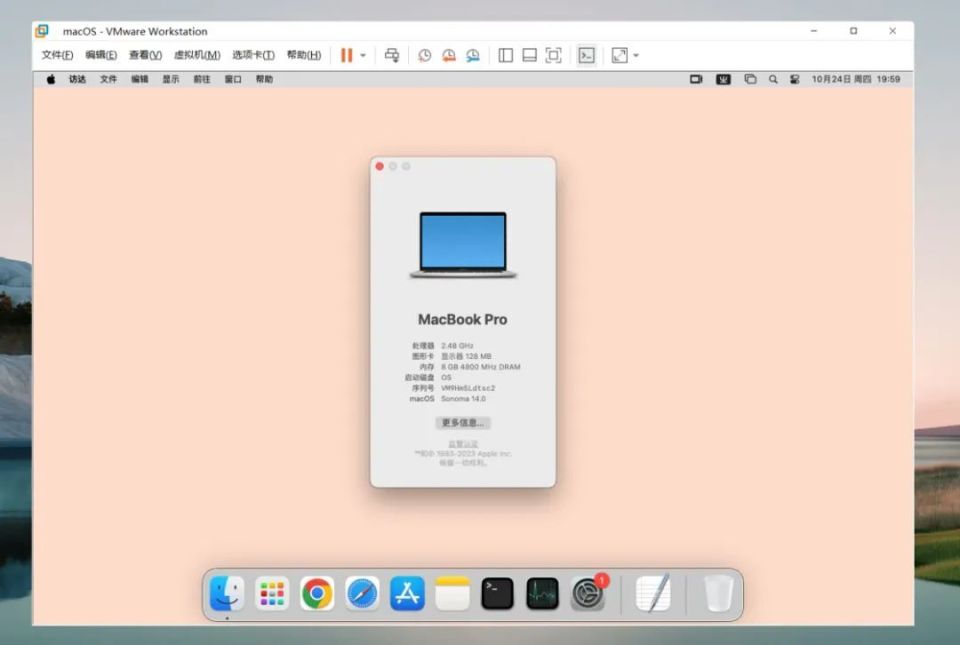Enter full screen mode for the VM

tap(553, 55)
